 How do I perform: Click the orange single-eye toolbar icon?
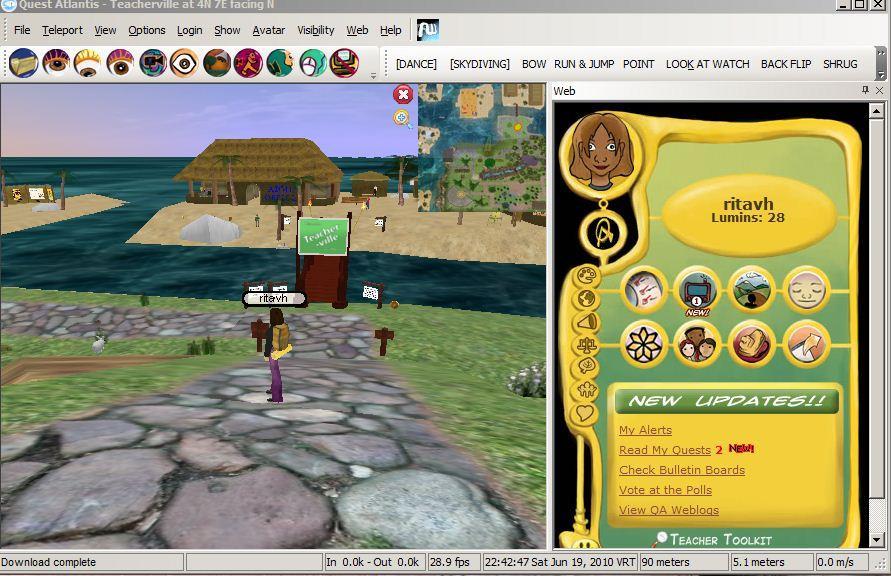pos(184,62)
